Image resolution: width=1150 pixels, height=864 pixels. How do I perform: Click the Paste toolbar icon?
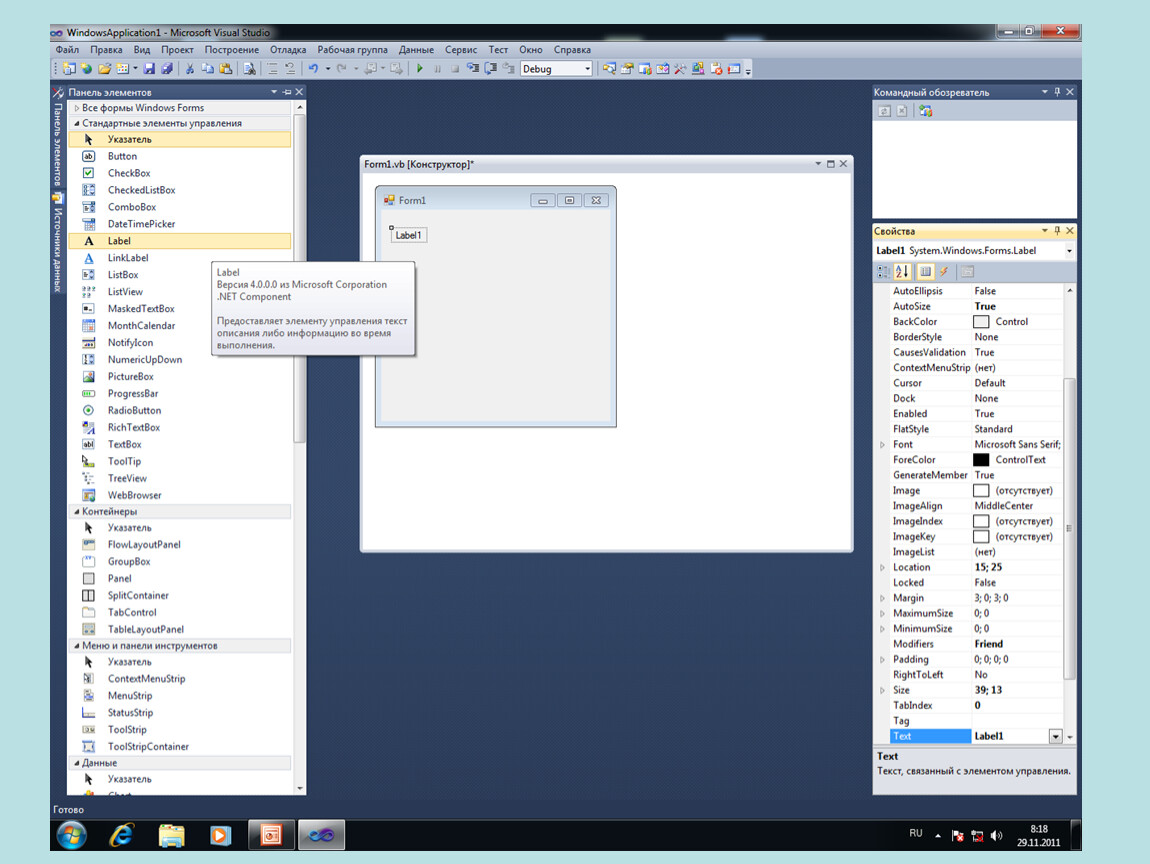click(226, 69)
